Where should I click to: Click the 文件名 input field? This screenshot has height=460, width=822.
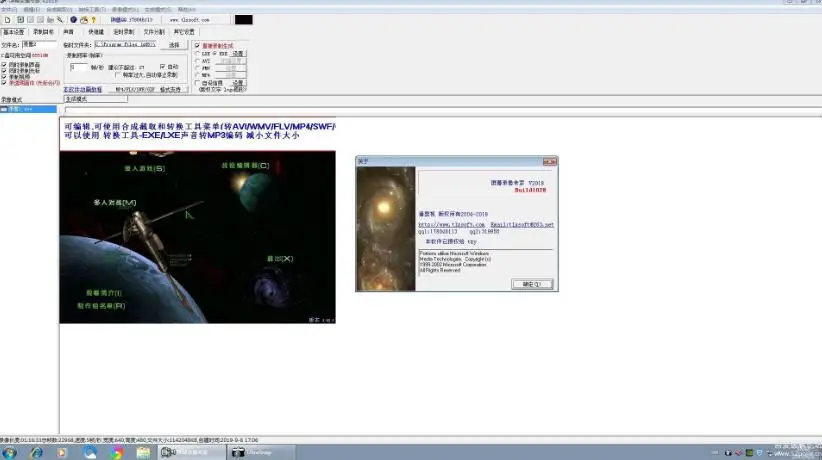coord(39,45)
